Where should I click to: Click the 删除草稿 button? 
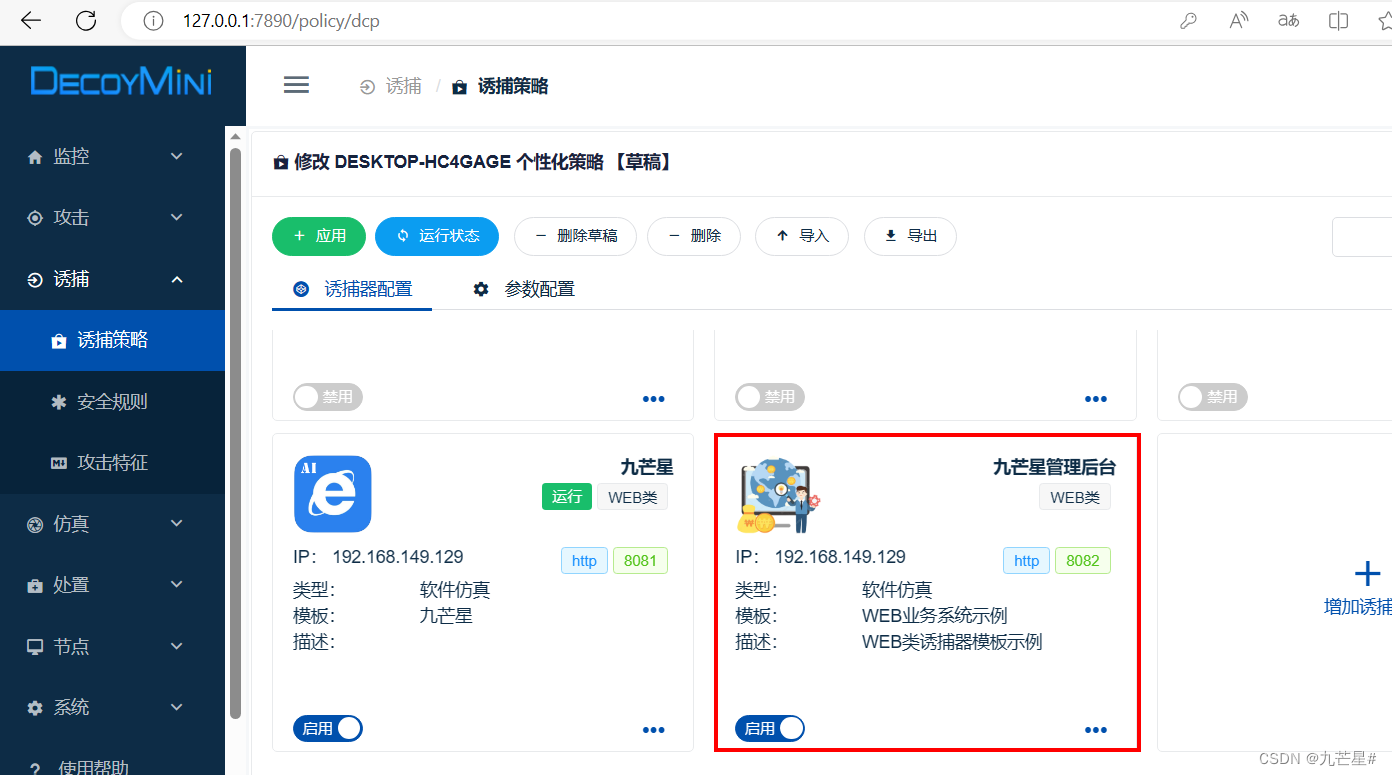point(575,236)
